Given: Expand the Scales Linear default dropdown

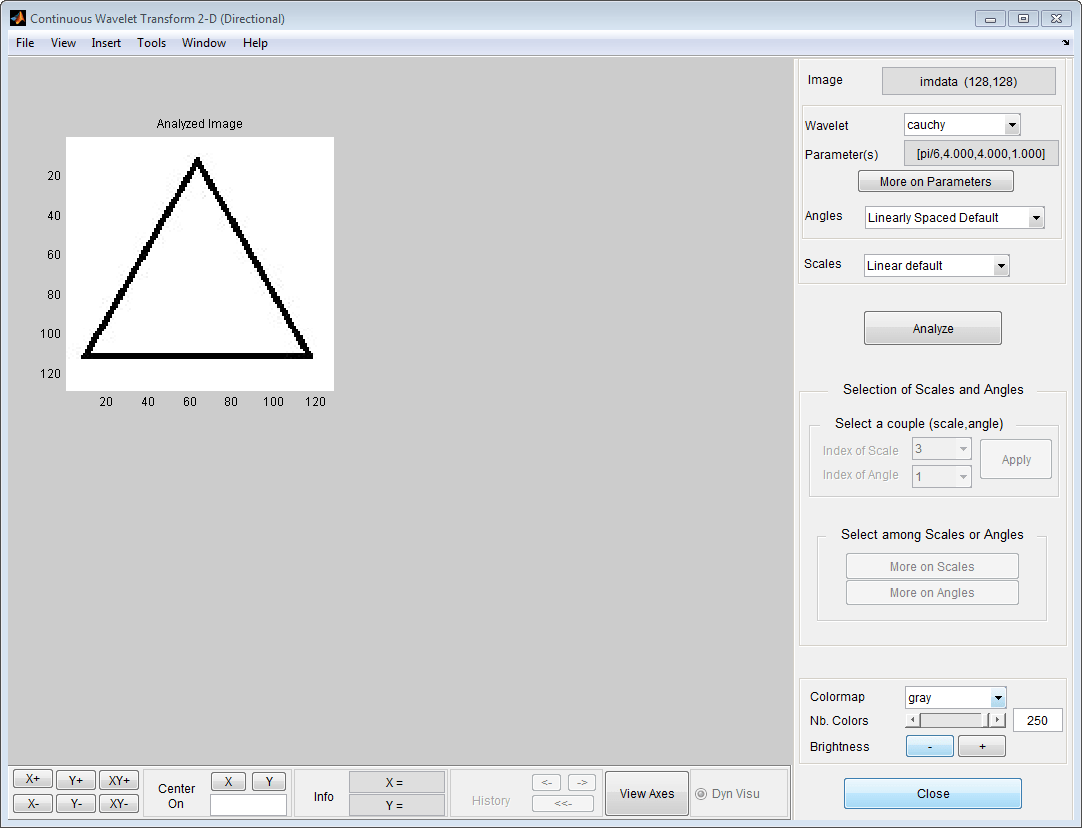Looking at the screenshot, I should click(x=936, y=266).
